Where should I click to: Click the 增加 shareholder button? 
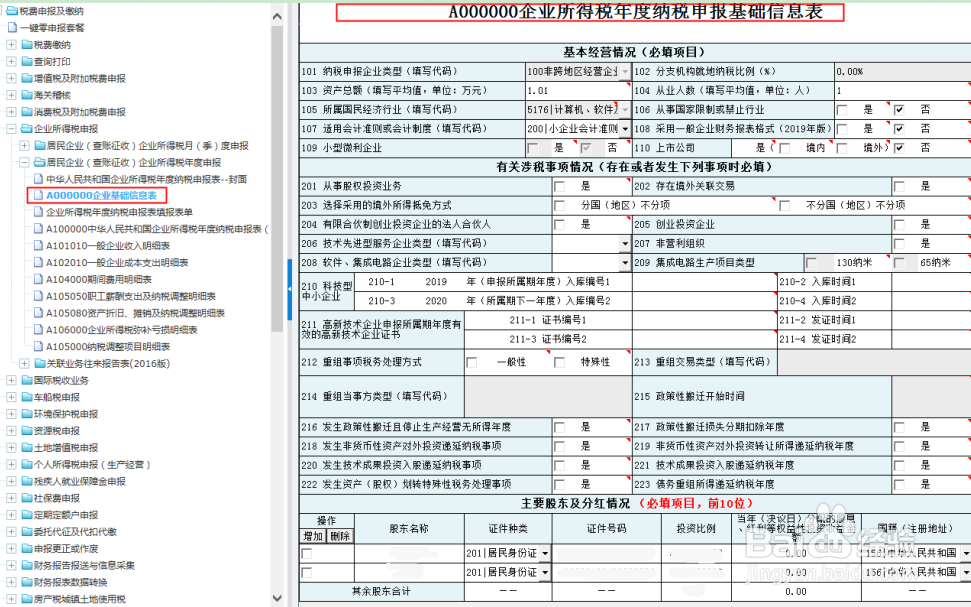pyautogui.click(x=313, y=536)
